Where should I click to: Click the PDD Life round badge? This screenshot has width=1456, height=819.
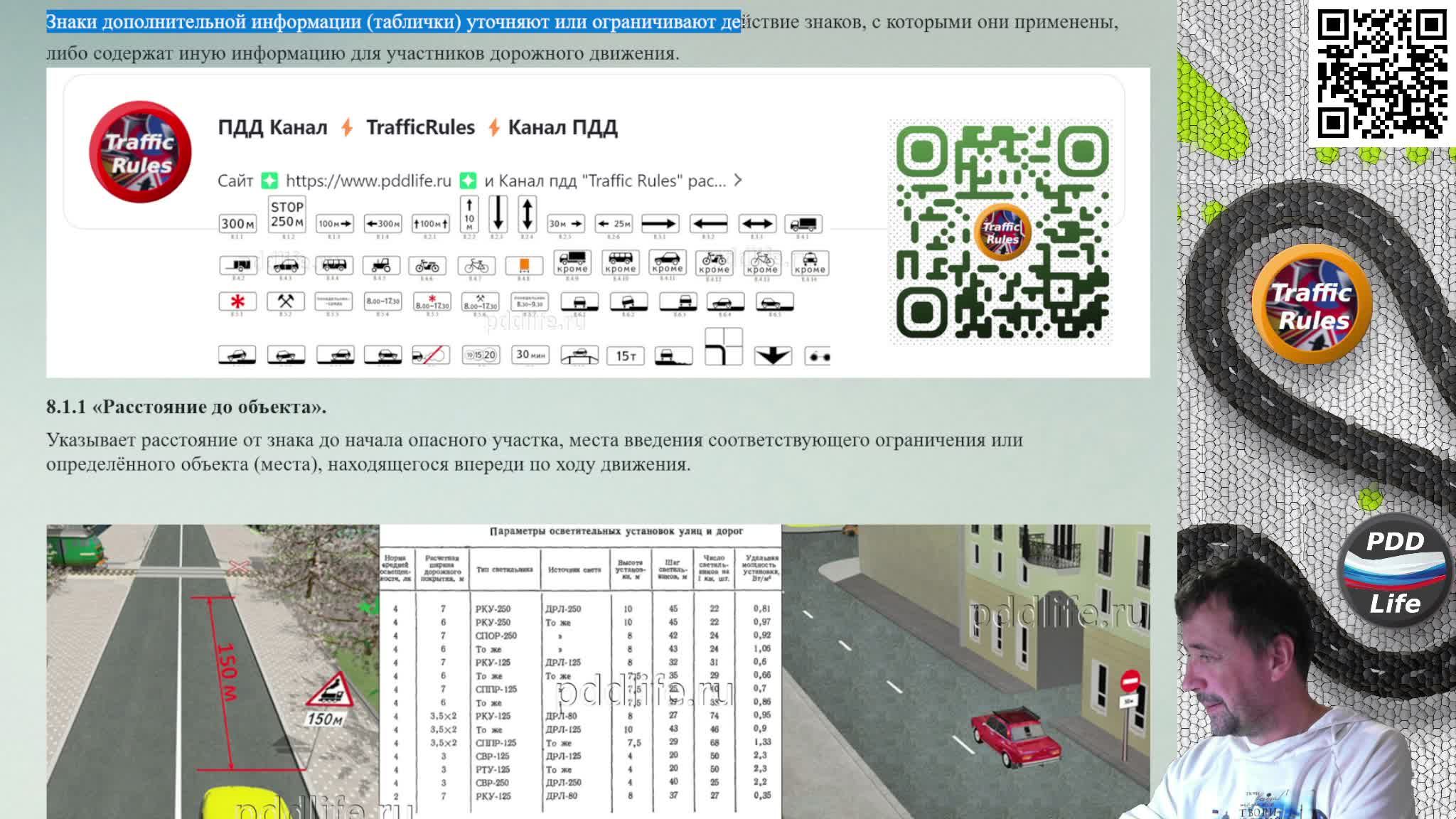tap(1394, 571)
